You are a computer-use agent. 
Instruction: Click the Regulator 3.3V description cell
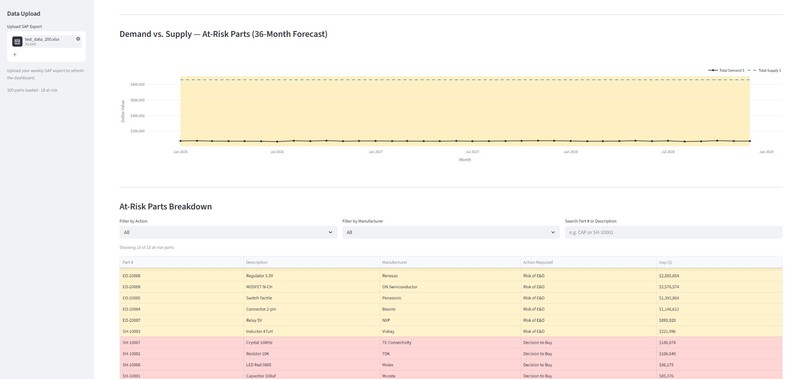coord(312,276)
